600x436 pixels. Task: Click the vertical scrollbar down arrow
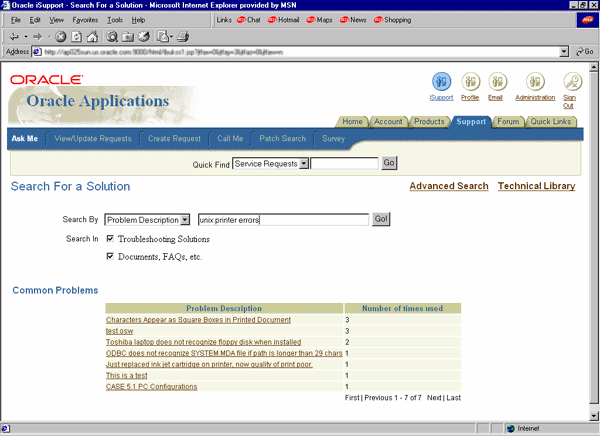click(x=593, y=416)
